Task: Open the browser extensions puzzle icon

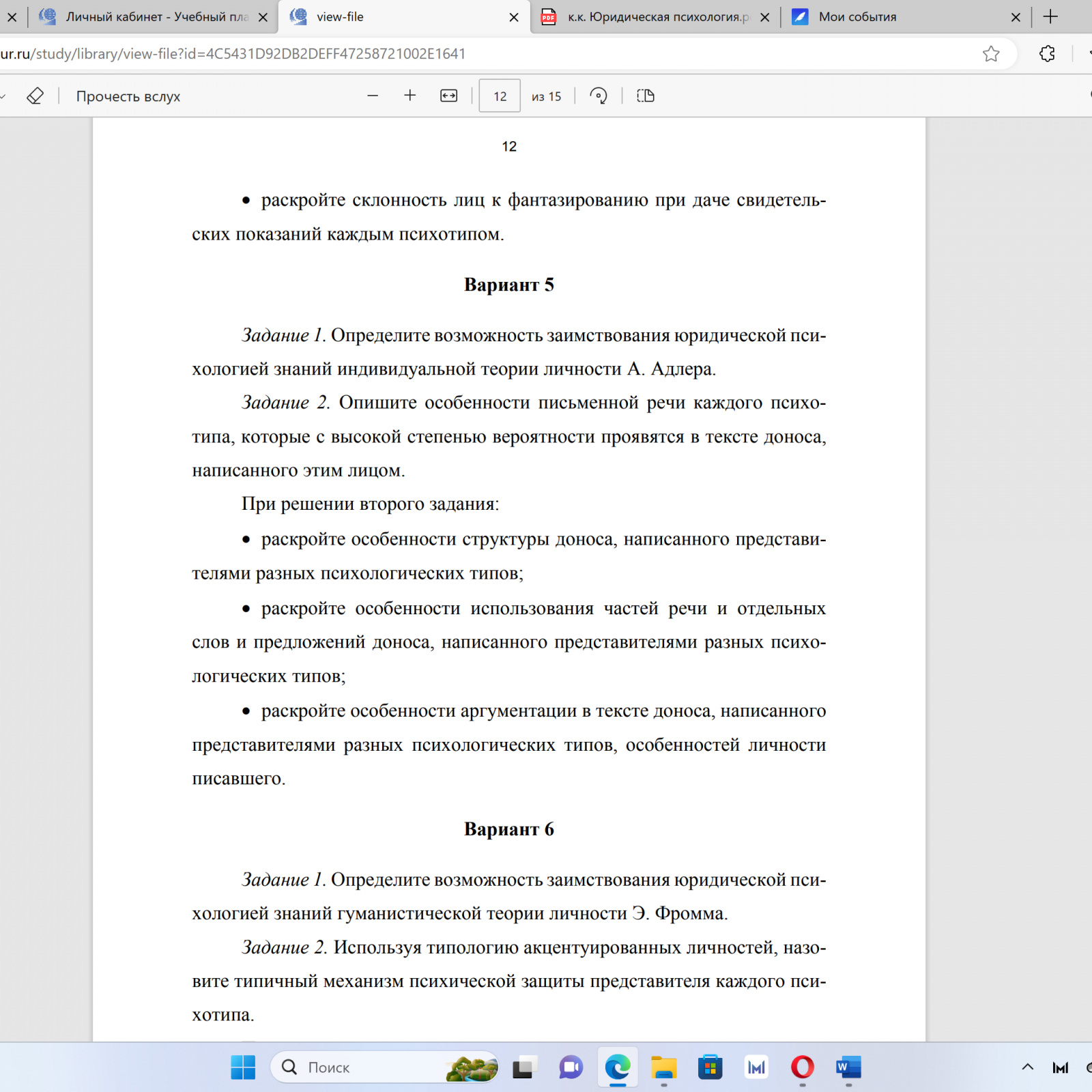Action: tap(1047, 54)
